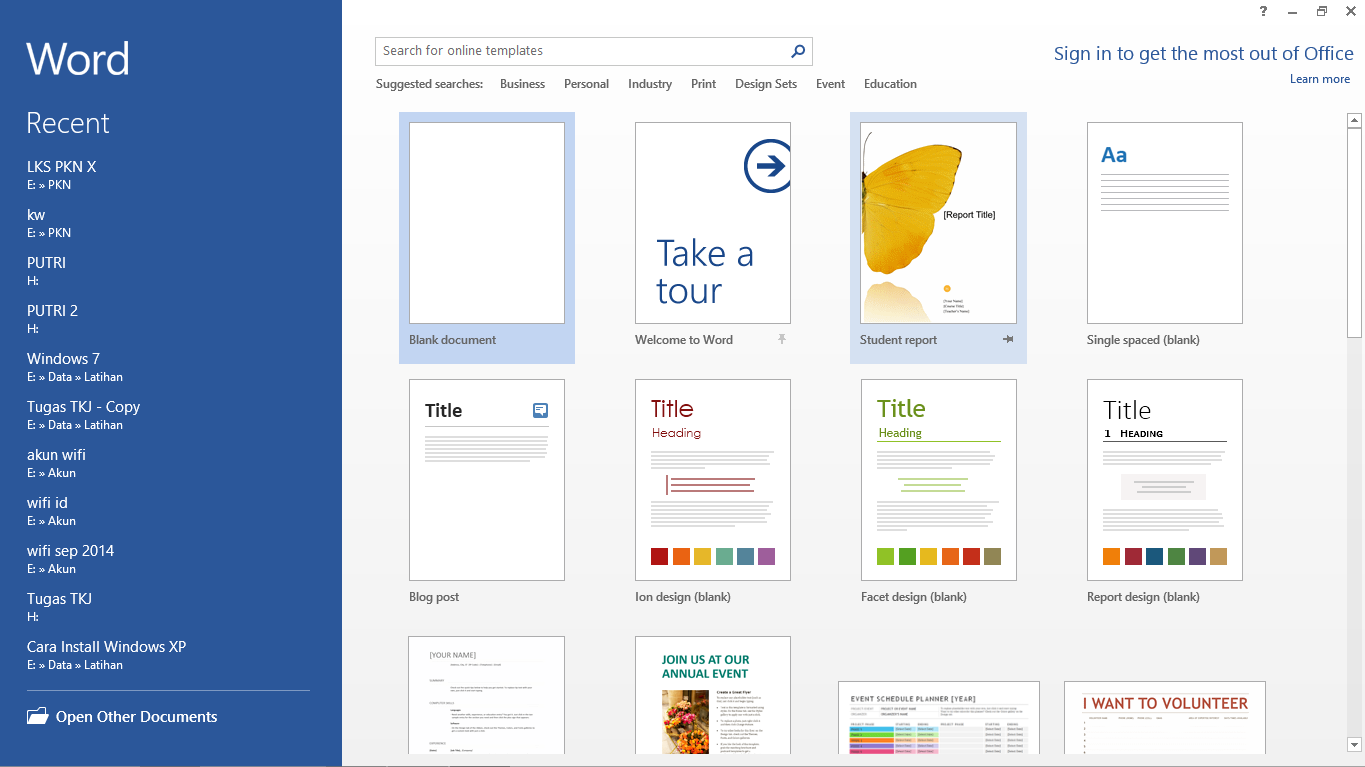Click Sign in to get the most out of Office
The image size is (1365, 767).
click(1204, 53)
